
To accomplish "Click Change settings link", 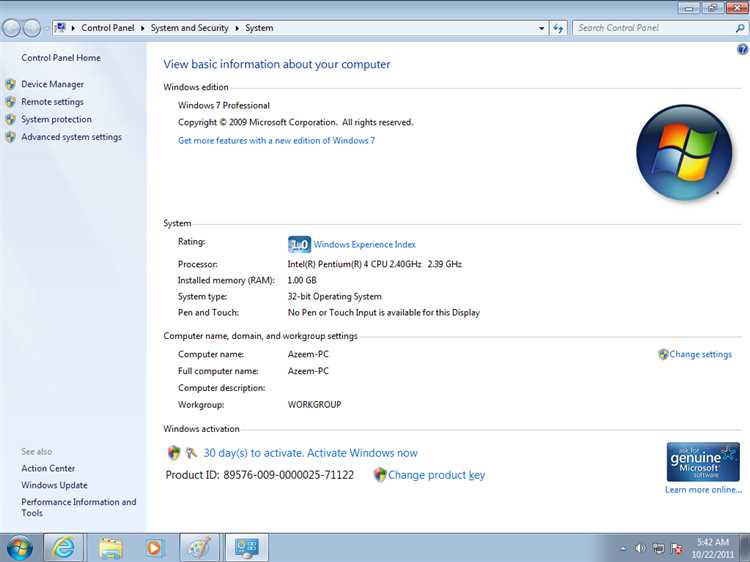I will pos(700,354).
